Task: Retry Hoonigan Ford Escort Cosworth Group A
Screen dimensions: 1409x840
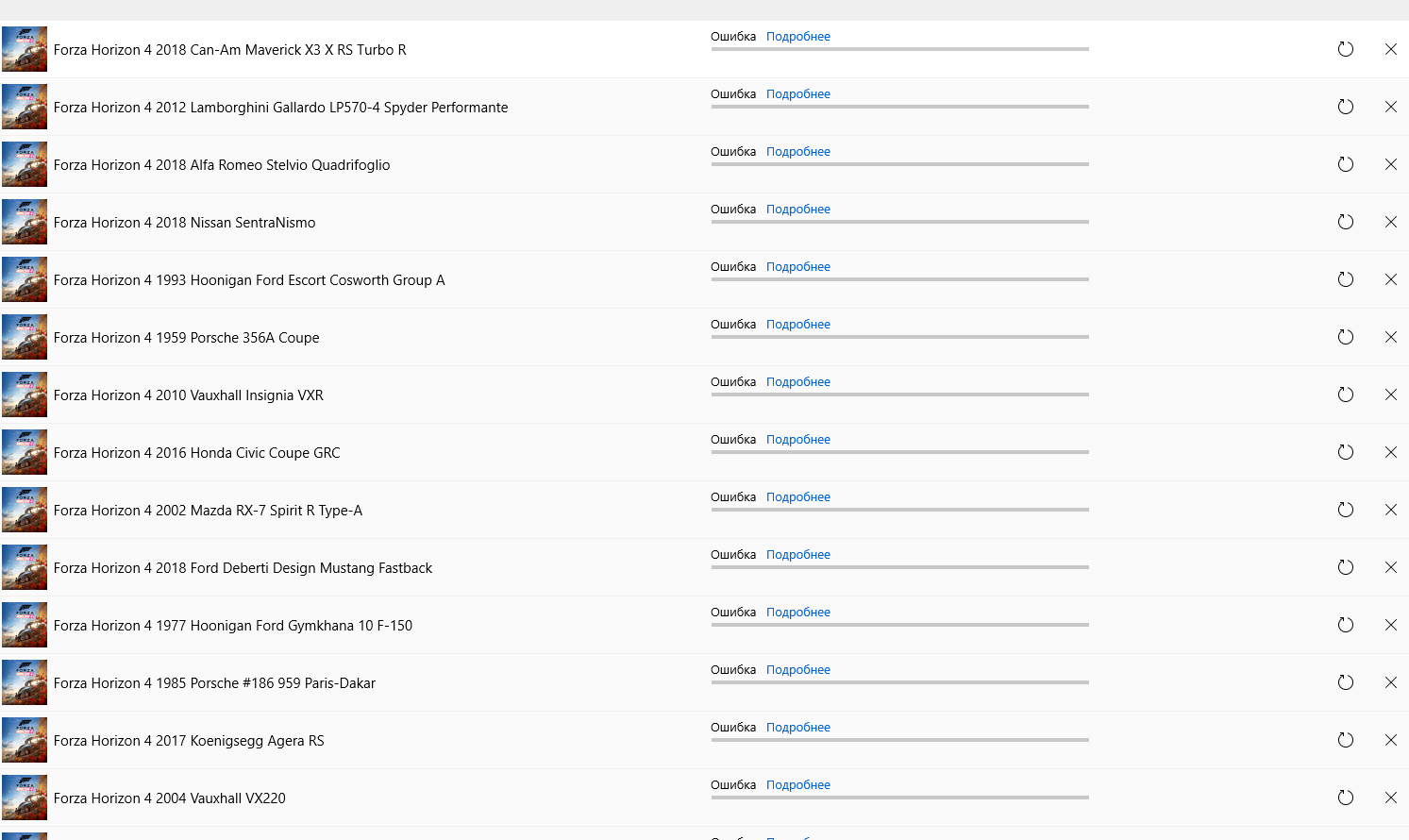Action: (x=1346, y=279)
